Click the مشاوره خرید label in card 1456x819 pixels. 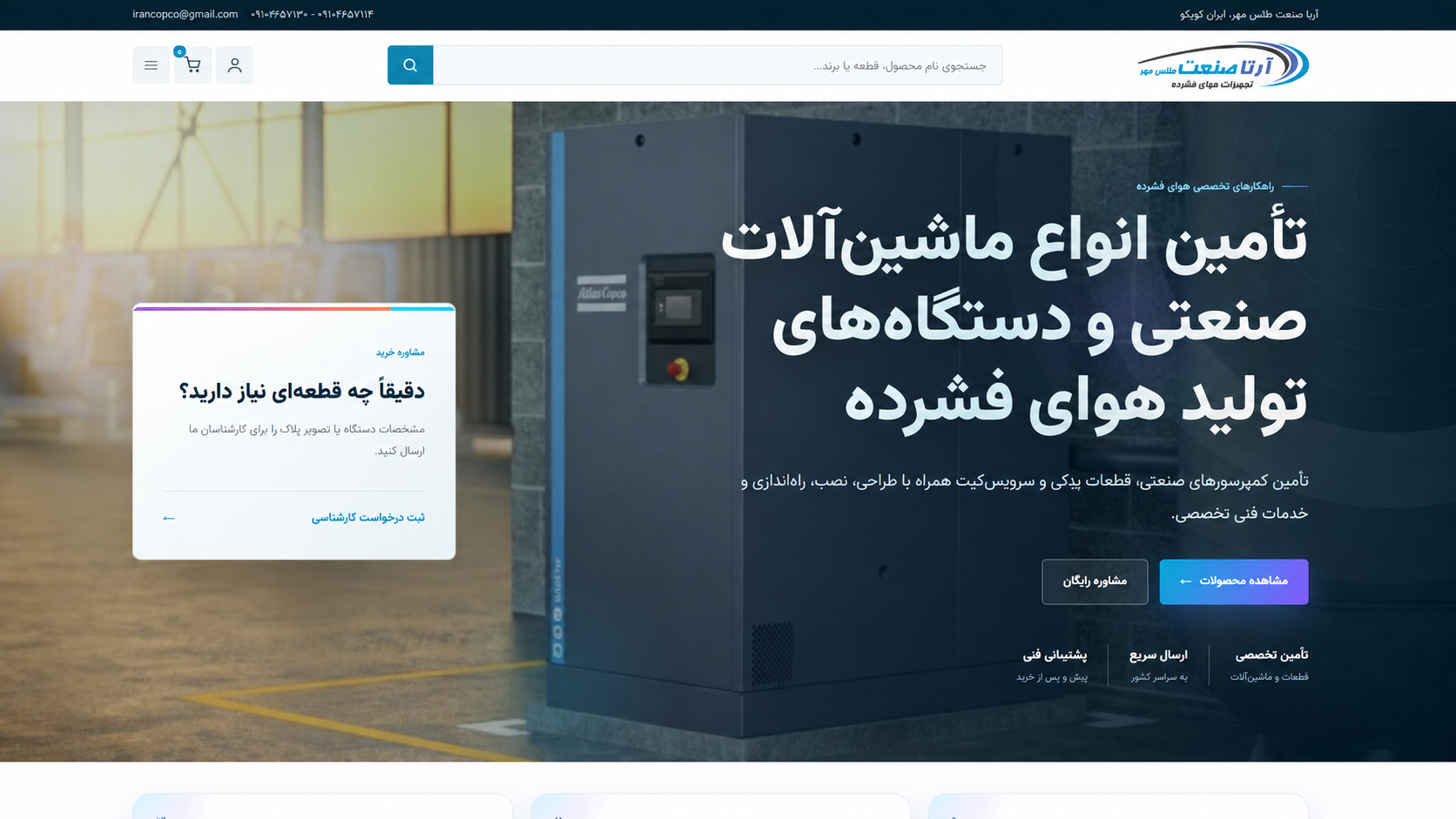[401, 352]
